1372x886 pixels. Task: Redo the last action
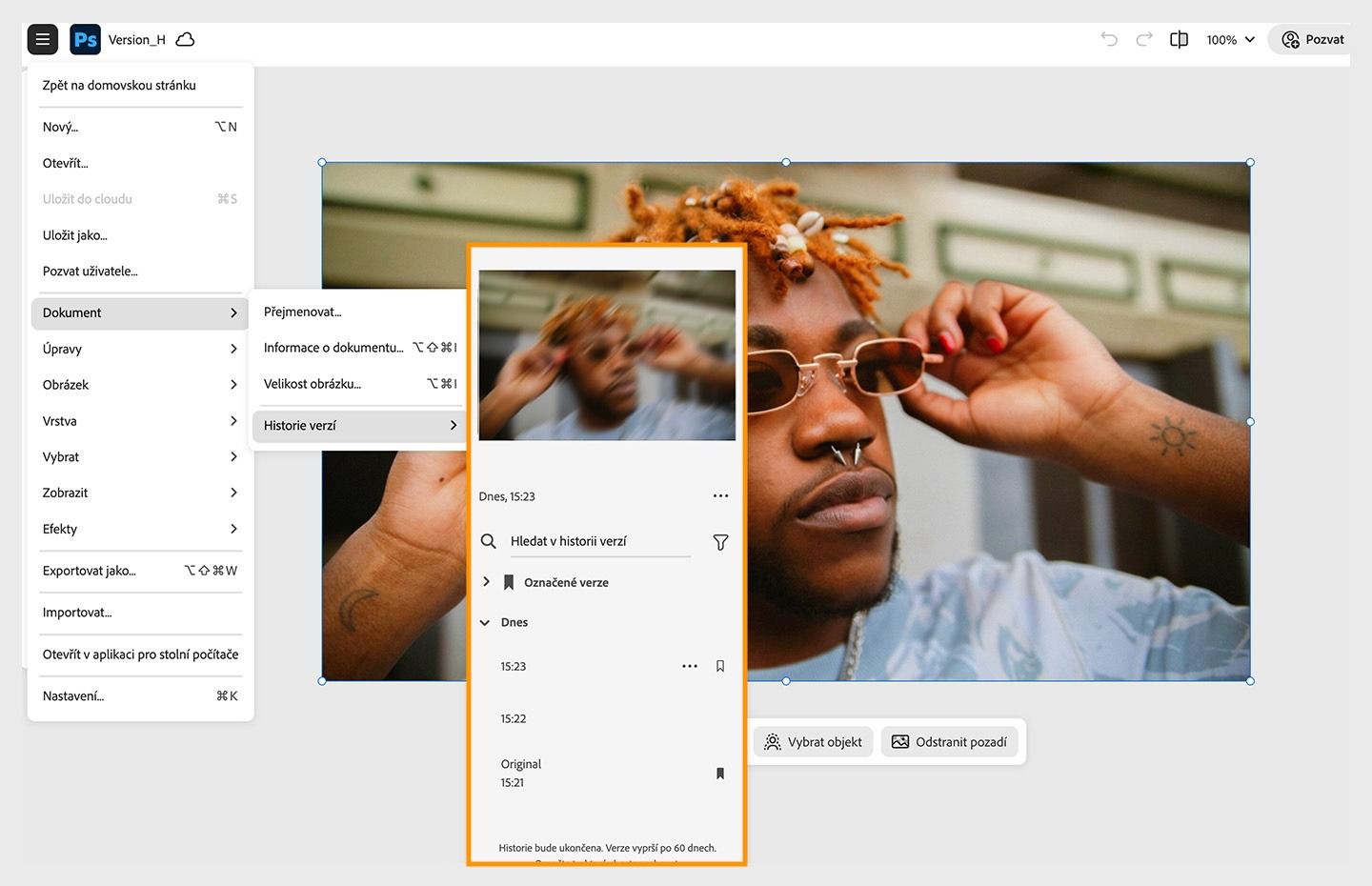[1144, 39]
